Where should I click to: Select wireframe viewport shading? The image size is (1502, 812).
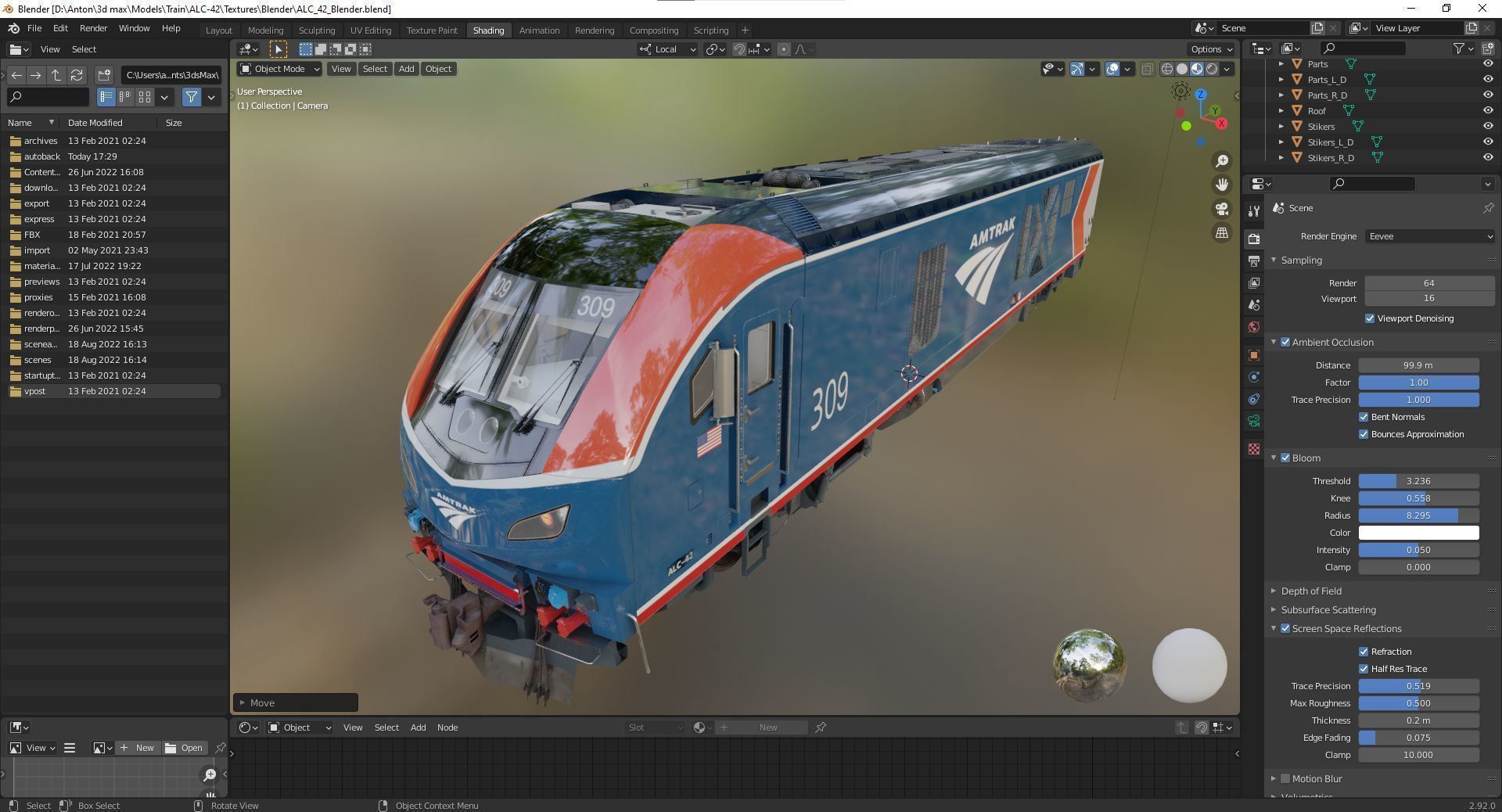tap(1167, 69)
